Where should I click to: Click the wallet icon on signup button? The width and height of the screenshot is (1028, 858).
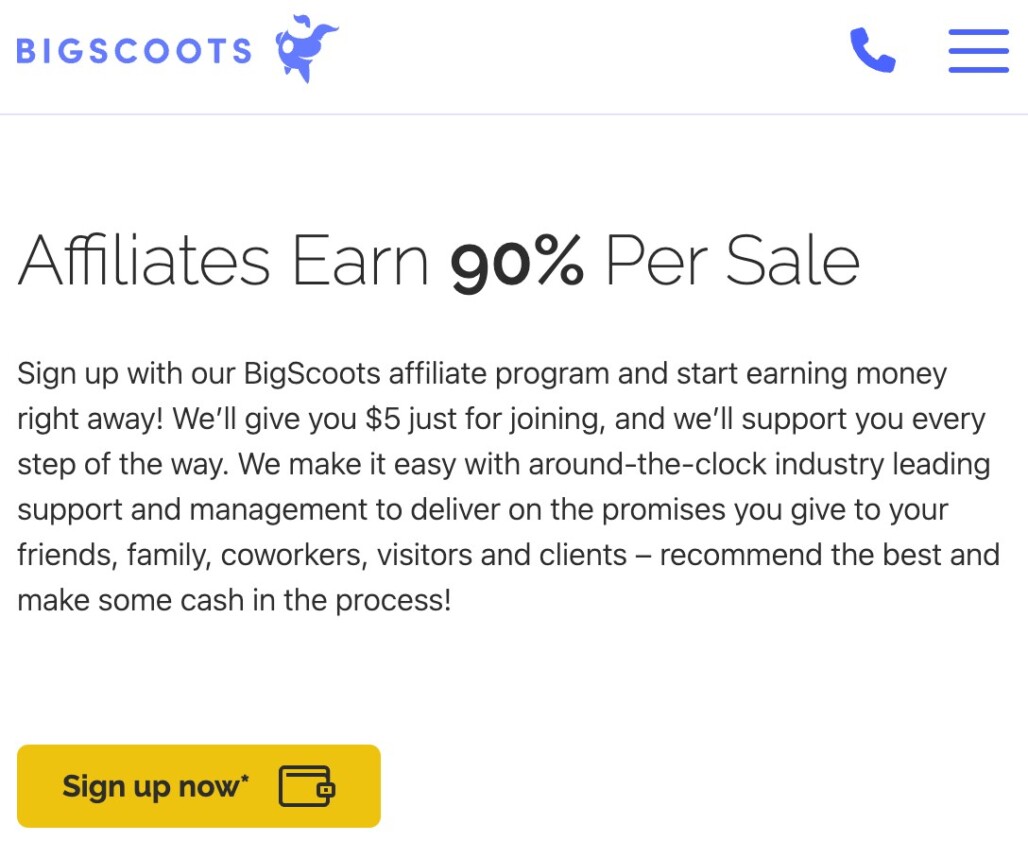coord(307,786)
